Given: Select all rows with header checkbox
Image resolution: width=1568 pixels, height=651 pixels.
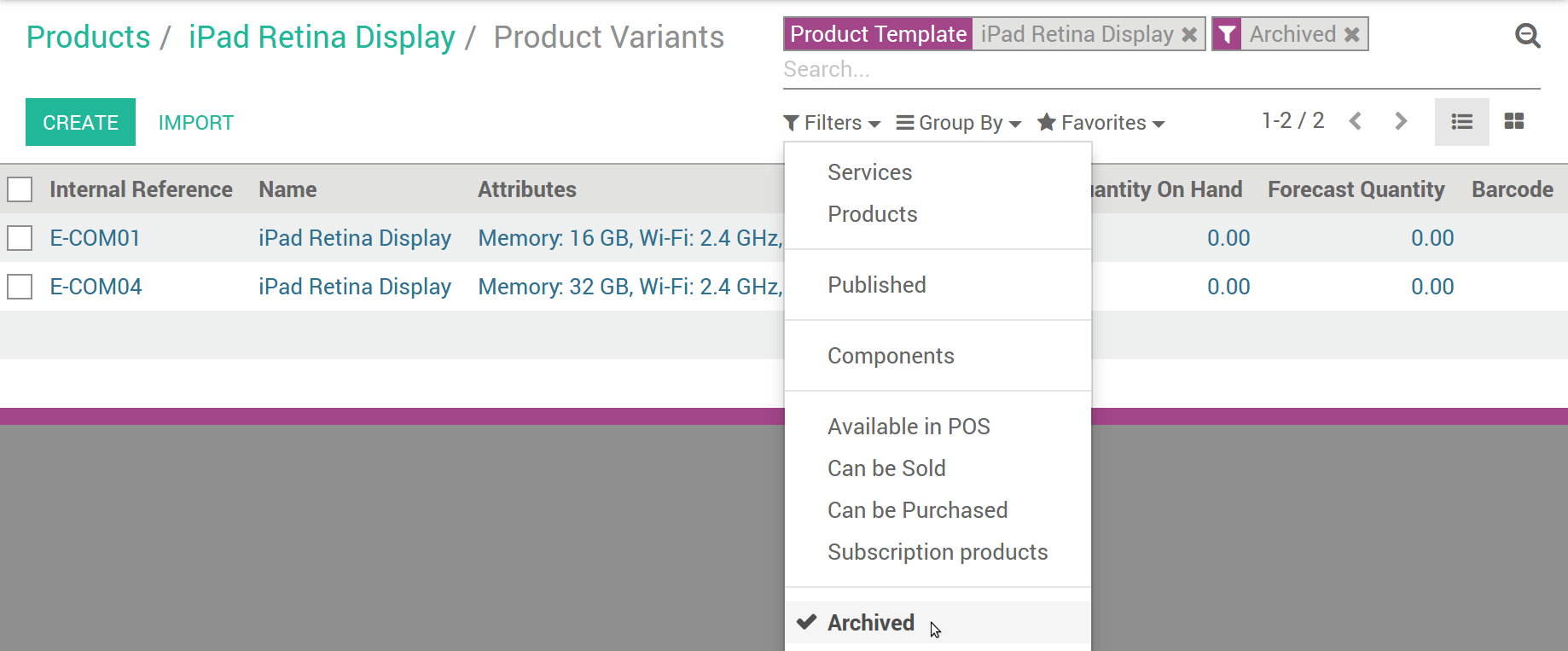Looking at the screenshot, I should coord(20,189).
